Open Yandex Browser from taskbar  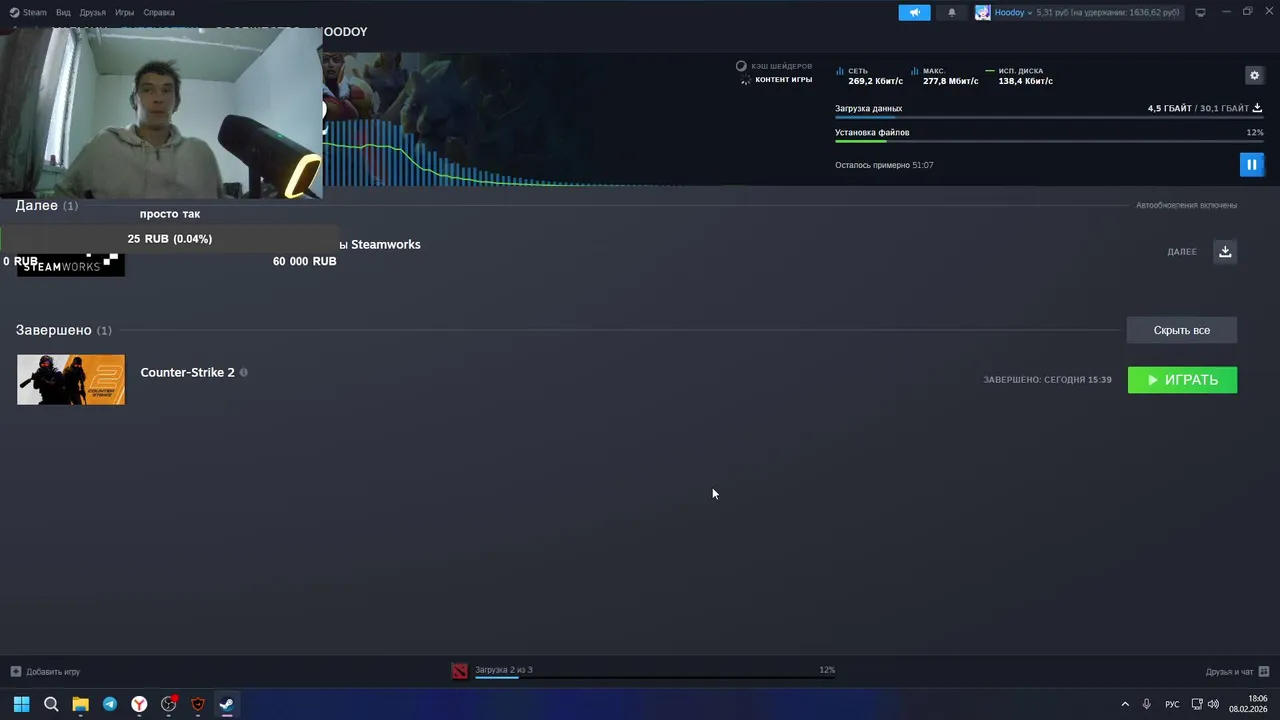click(139, 704)
